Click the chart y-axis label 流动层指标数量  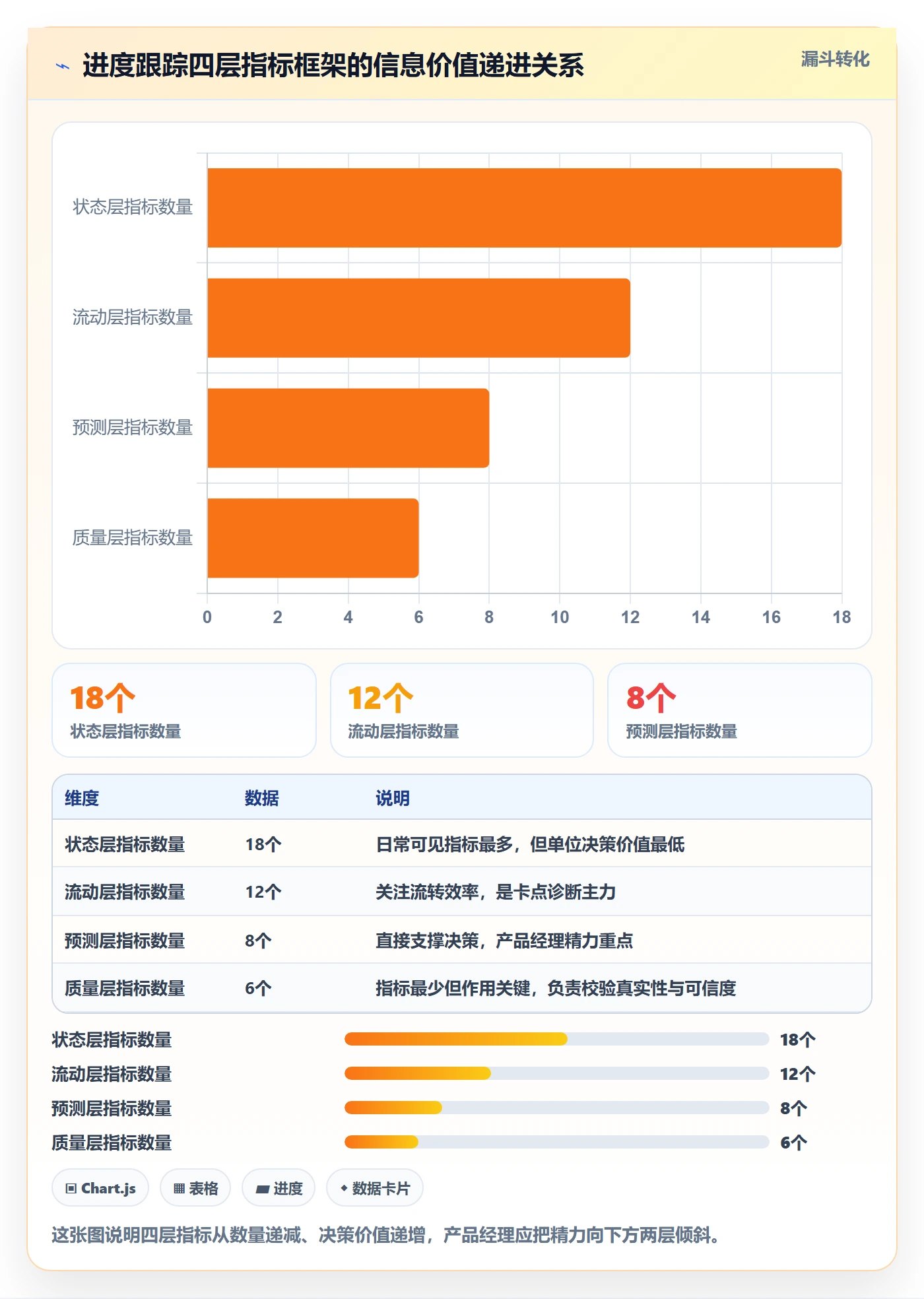click(133, 317)
